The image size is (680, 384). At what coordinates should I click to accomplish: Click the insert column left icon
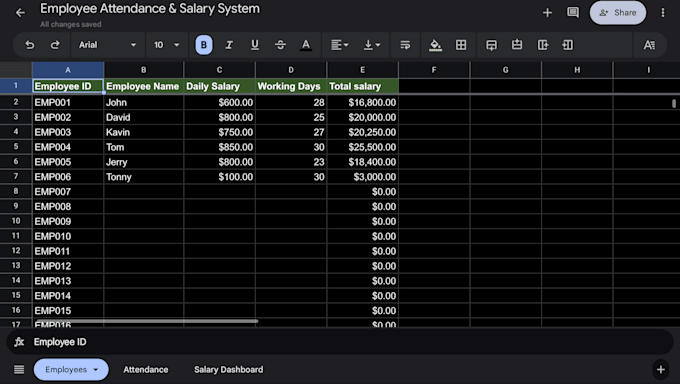568,45
